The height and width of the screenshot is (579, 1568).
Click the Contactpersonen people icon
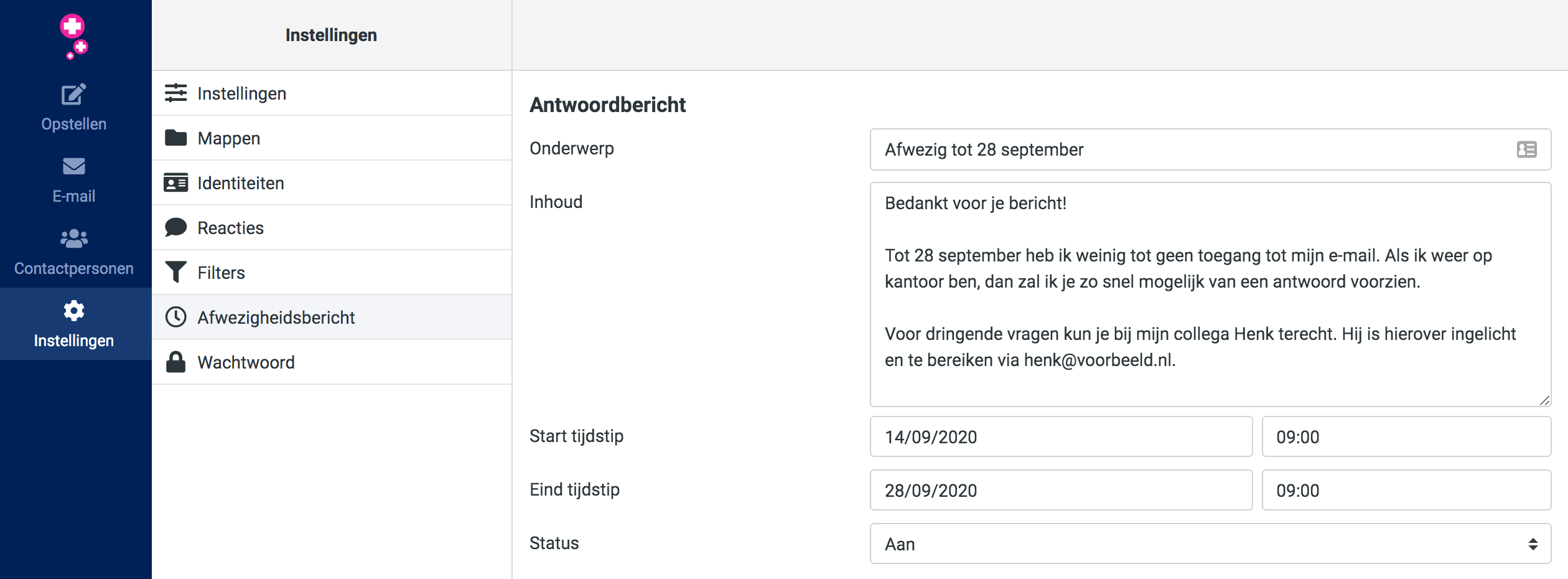pyautogui.click(x=73, y=238)
